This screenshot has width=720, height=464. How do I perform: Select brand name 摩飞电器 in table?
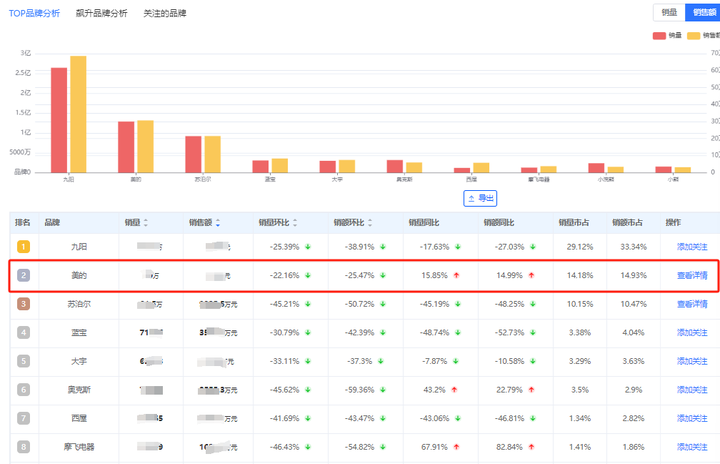(x=79, y=447)
